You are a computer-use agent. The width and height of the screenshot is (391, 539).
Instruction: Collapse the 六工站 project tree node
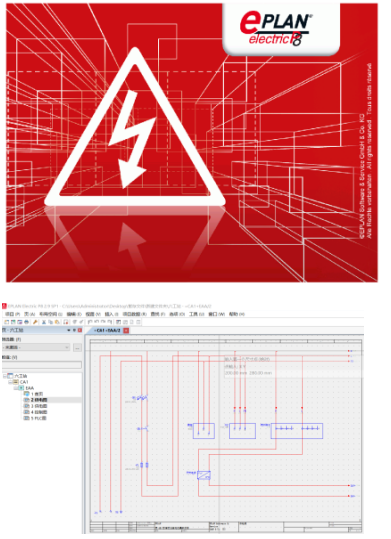[x=4, y=376]
